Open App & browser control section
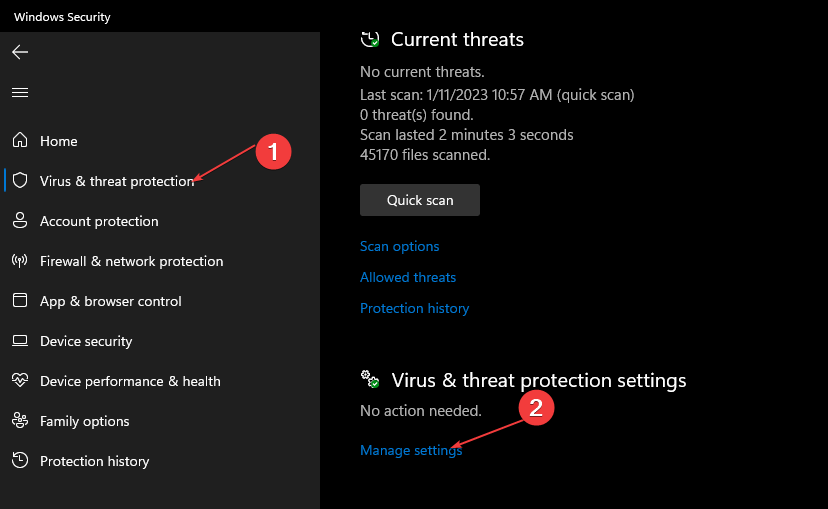The image size is (828, 509). [110, 301]
